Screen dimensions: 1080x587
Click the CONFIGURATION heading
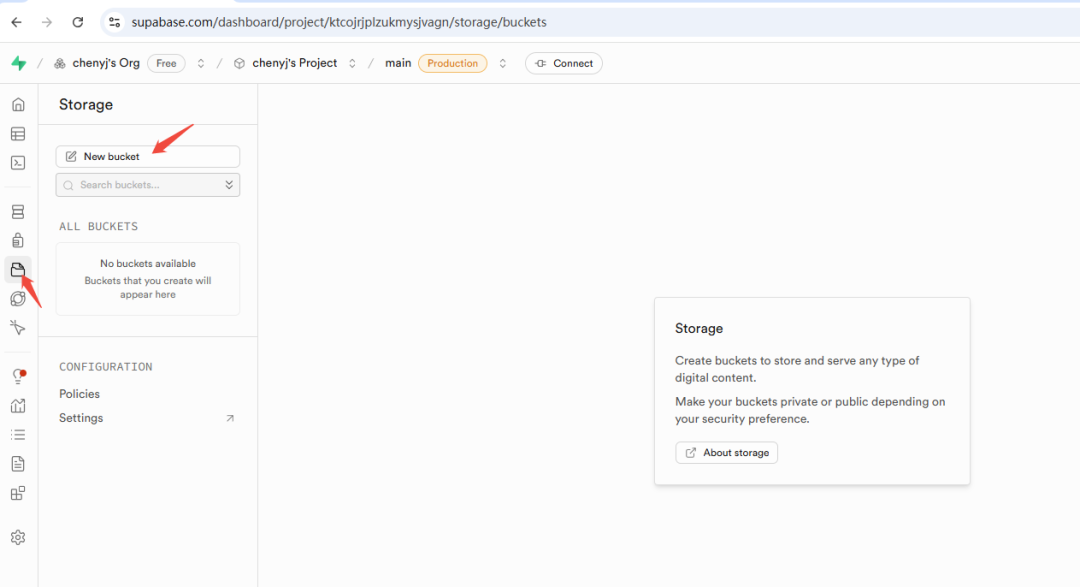point(105,367)
